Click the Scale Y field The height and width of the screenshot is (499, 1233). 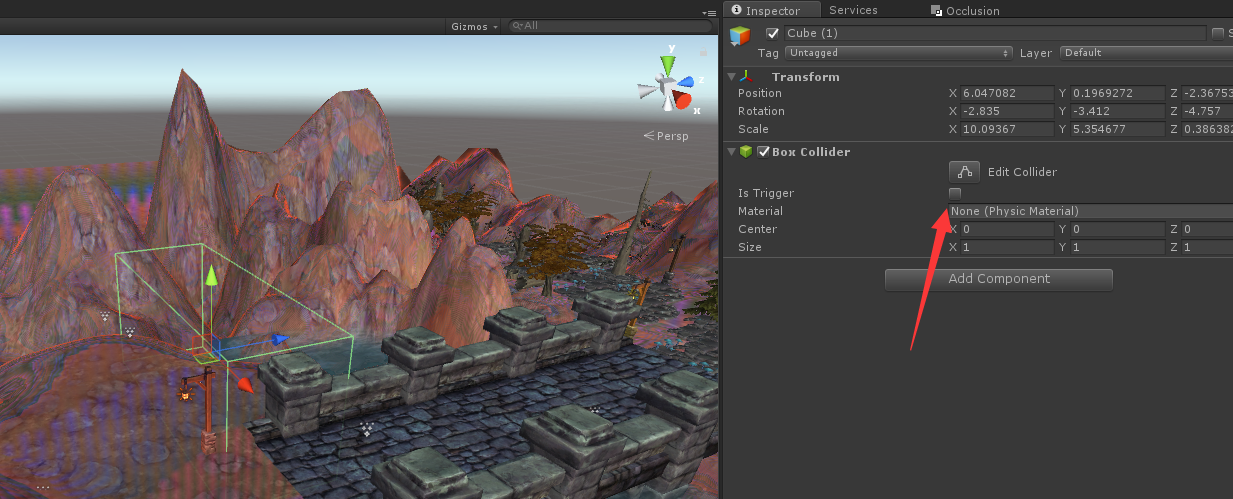tap(1117, 129)
